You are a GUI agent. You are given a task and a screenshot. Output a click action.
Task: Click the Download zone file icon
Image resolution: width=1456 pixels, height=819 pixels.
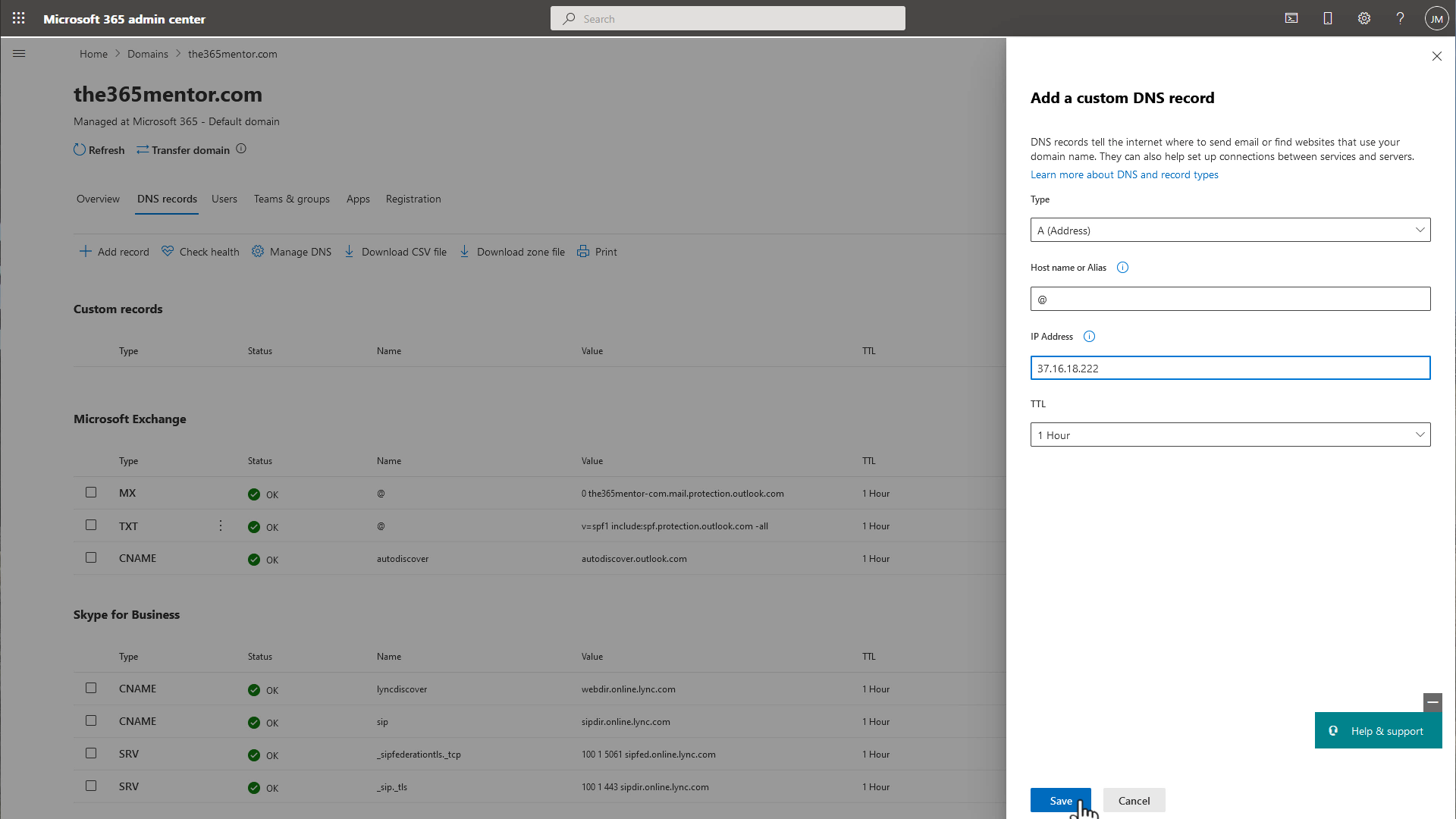[465, 251]
